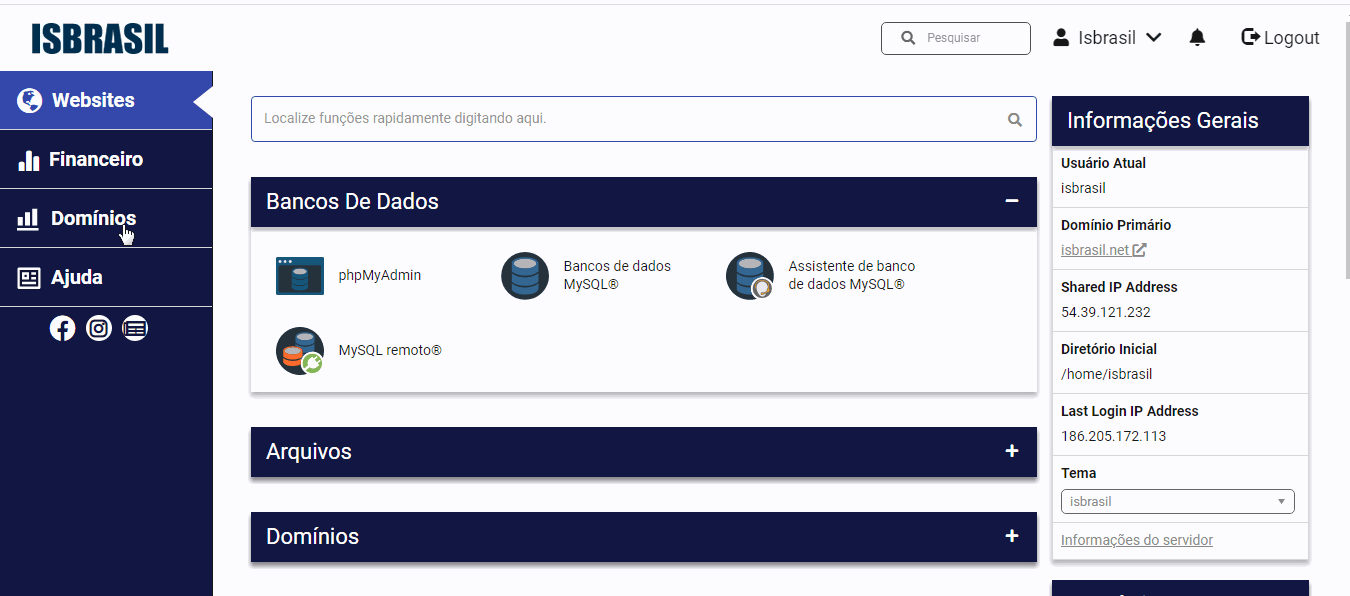Click the Domínio Primário label
Screen dimensions: 1350x596
tap(1116, 225)
